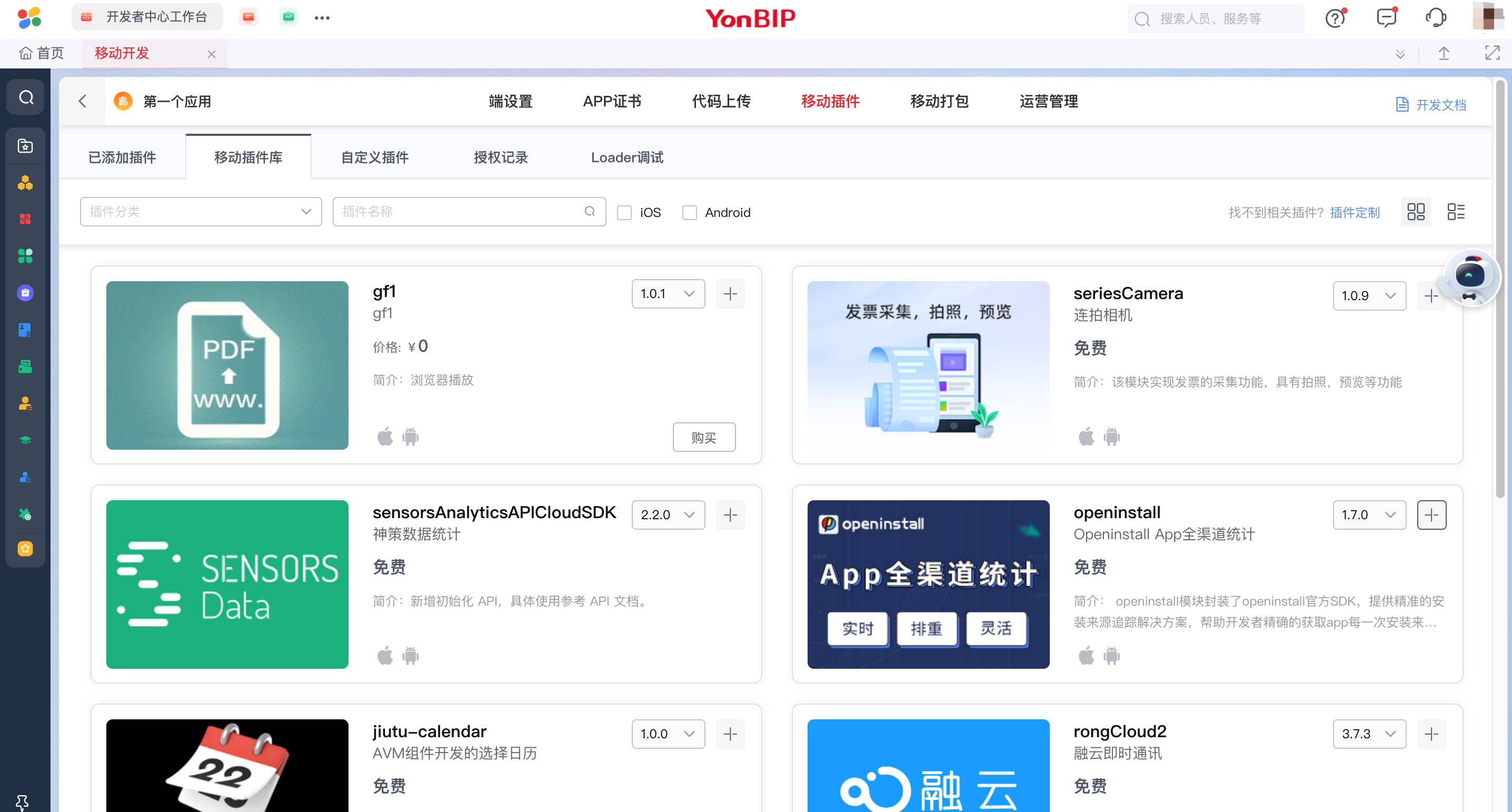Switch to list view layout

point(1456,212)
